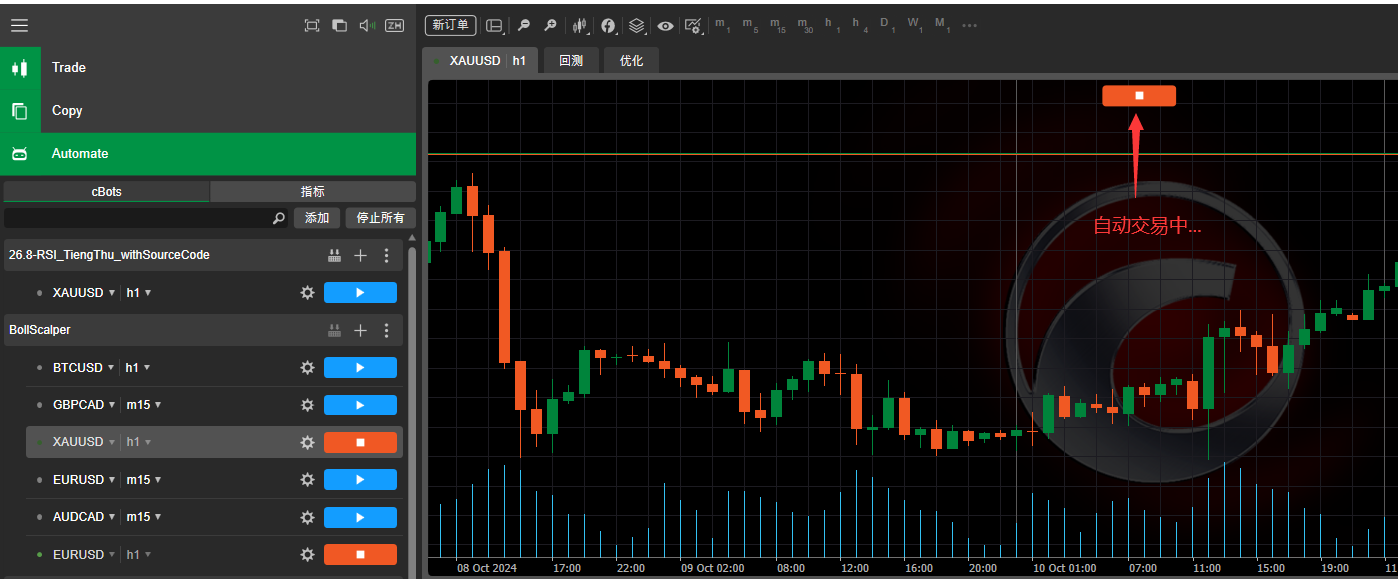This screenshot has width=1398, height=579.
Task: Open the ZH language selector
Action: 395,26
